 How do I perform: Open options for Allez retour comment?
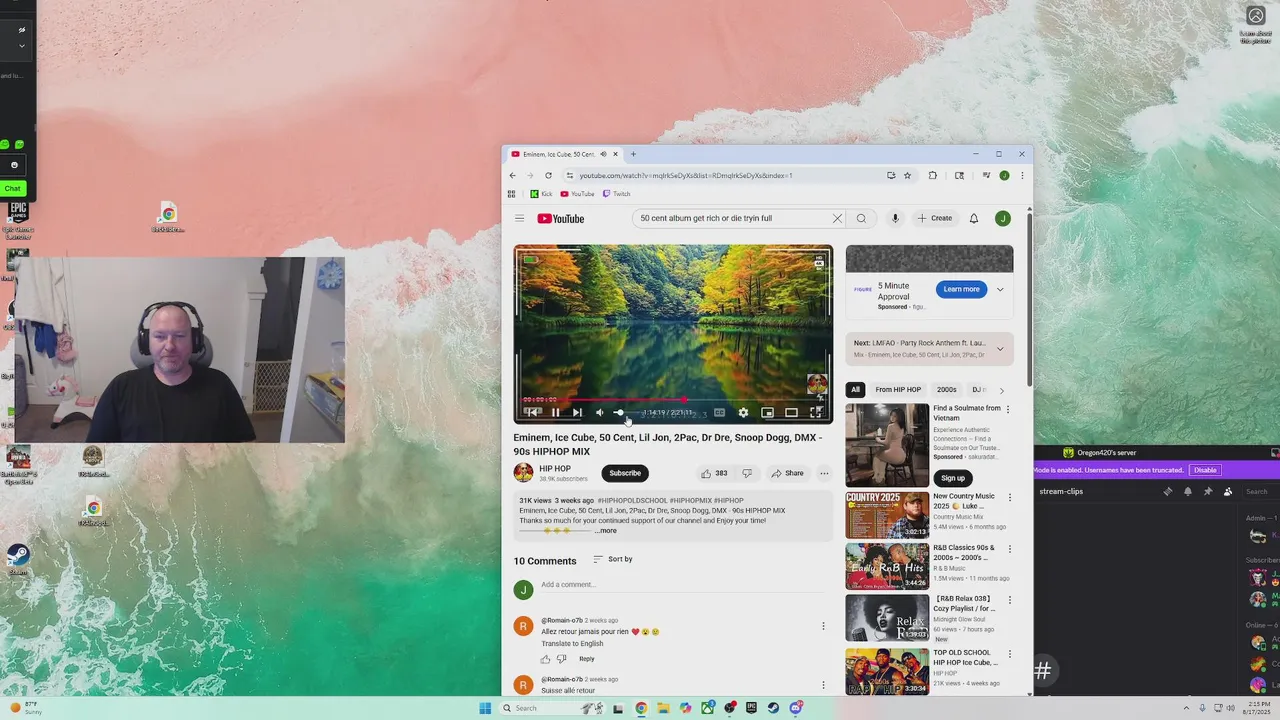pos(823,626)
